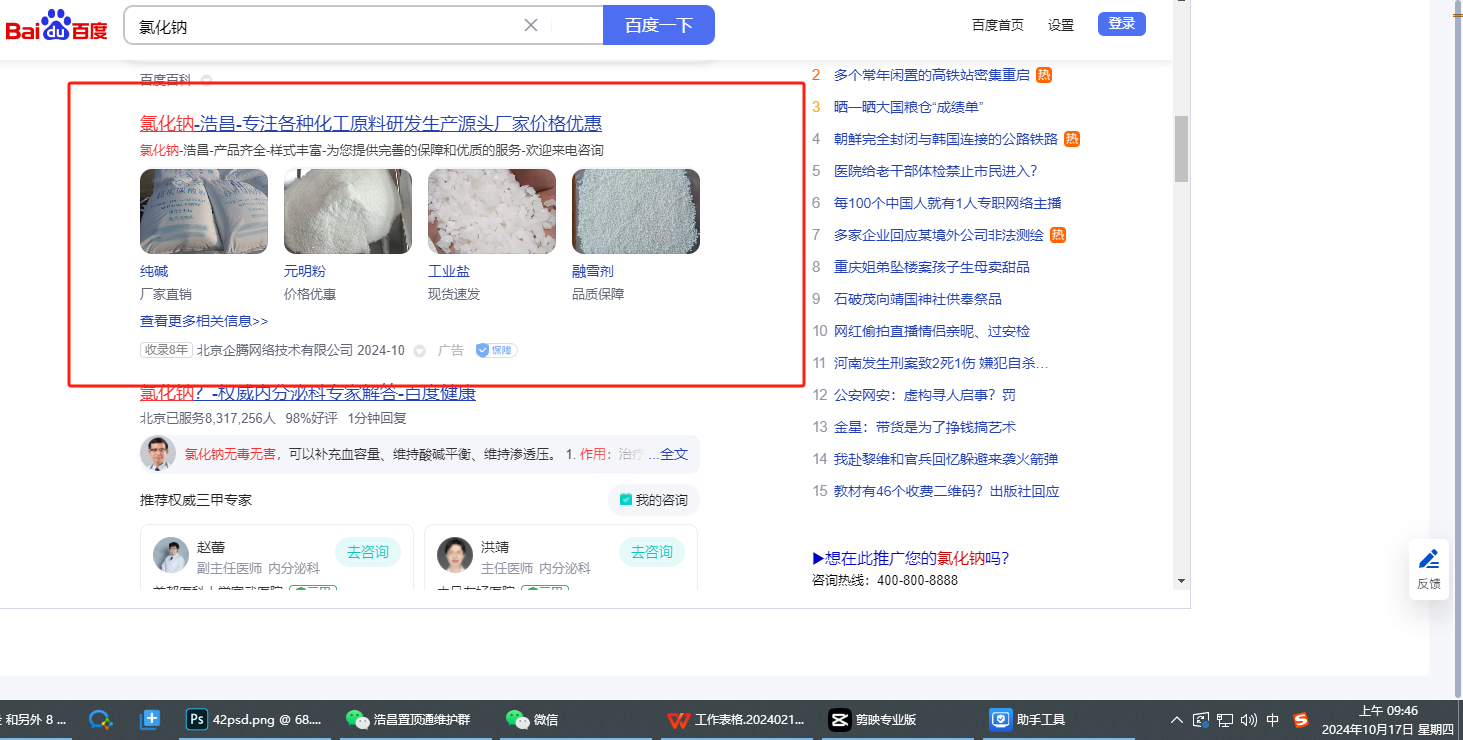Click 查看更多相关信息>> link
Image resolution: width=1463 pixels, height=740 pixels.
(204, 321)
